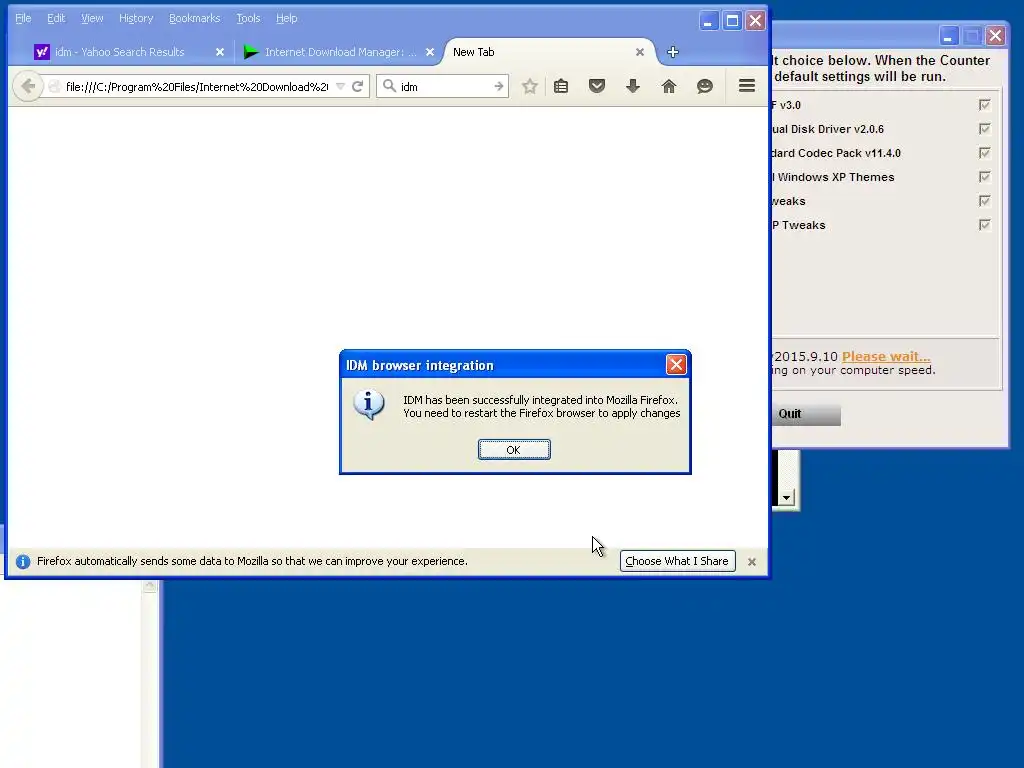This screenshot has height=768, width=1024.
Task: Toggle the 'weaks' item checkbox
Action: click(985, 201)
